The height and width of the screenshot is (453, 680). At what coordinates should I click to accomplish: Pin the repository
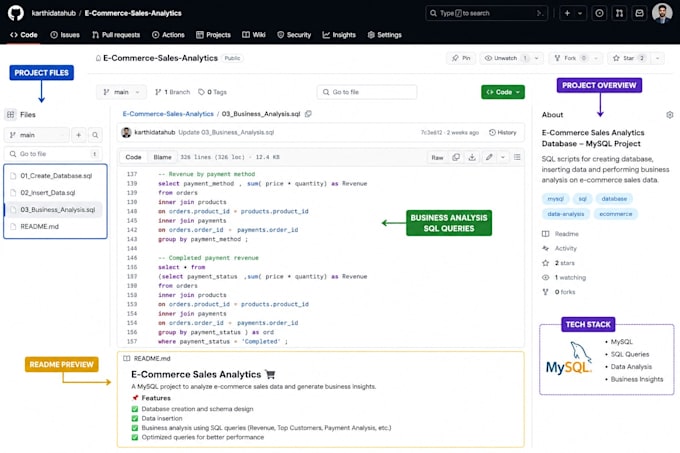point(461,58)
